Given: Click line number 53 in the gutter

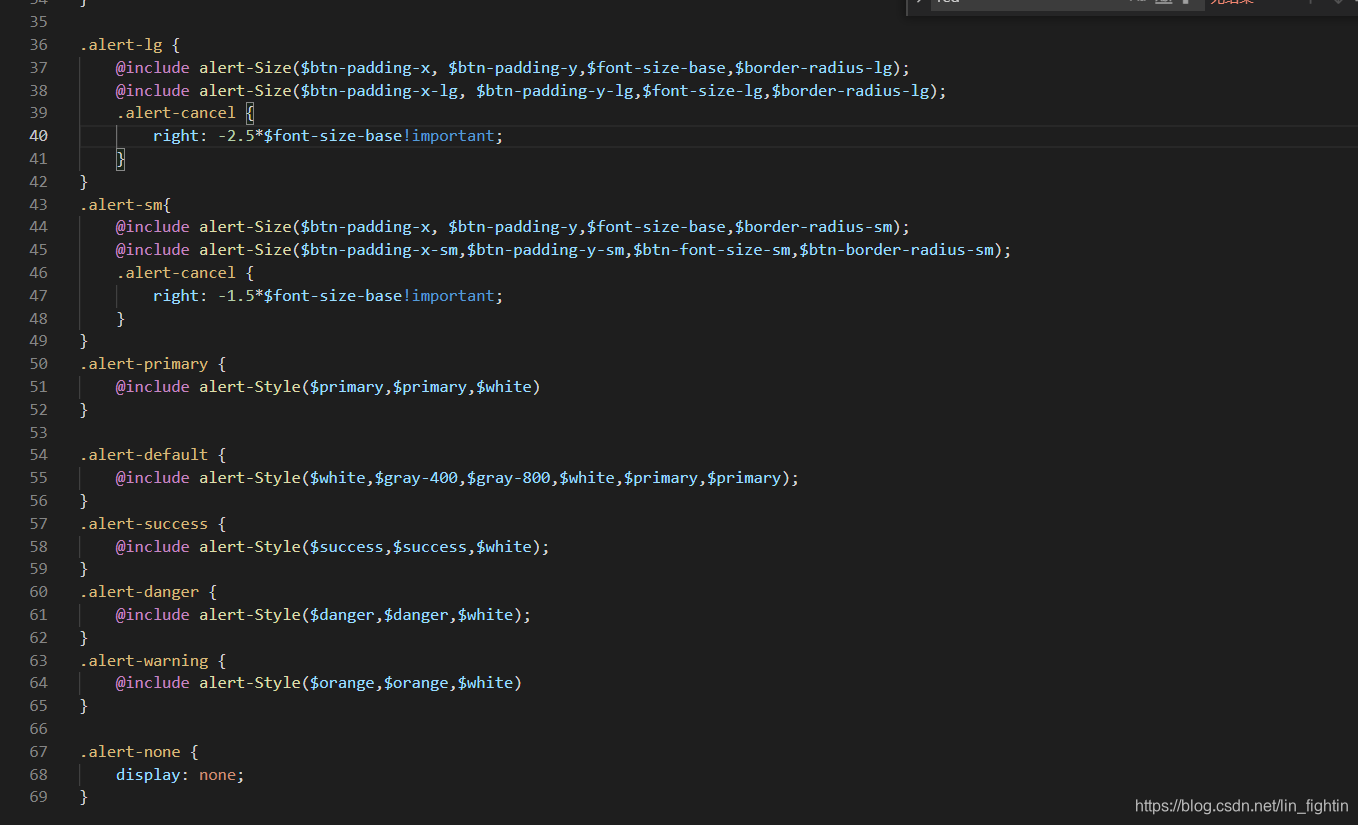Looking at the screenshot, I should coord(38,433).
